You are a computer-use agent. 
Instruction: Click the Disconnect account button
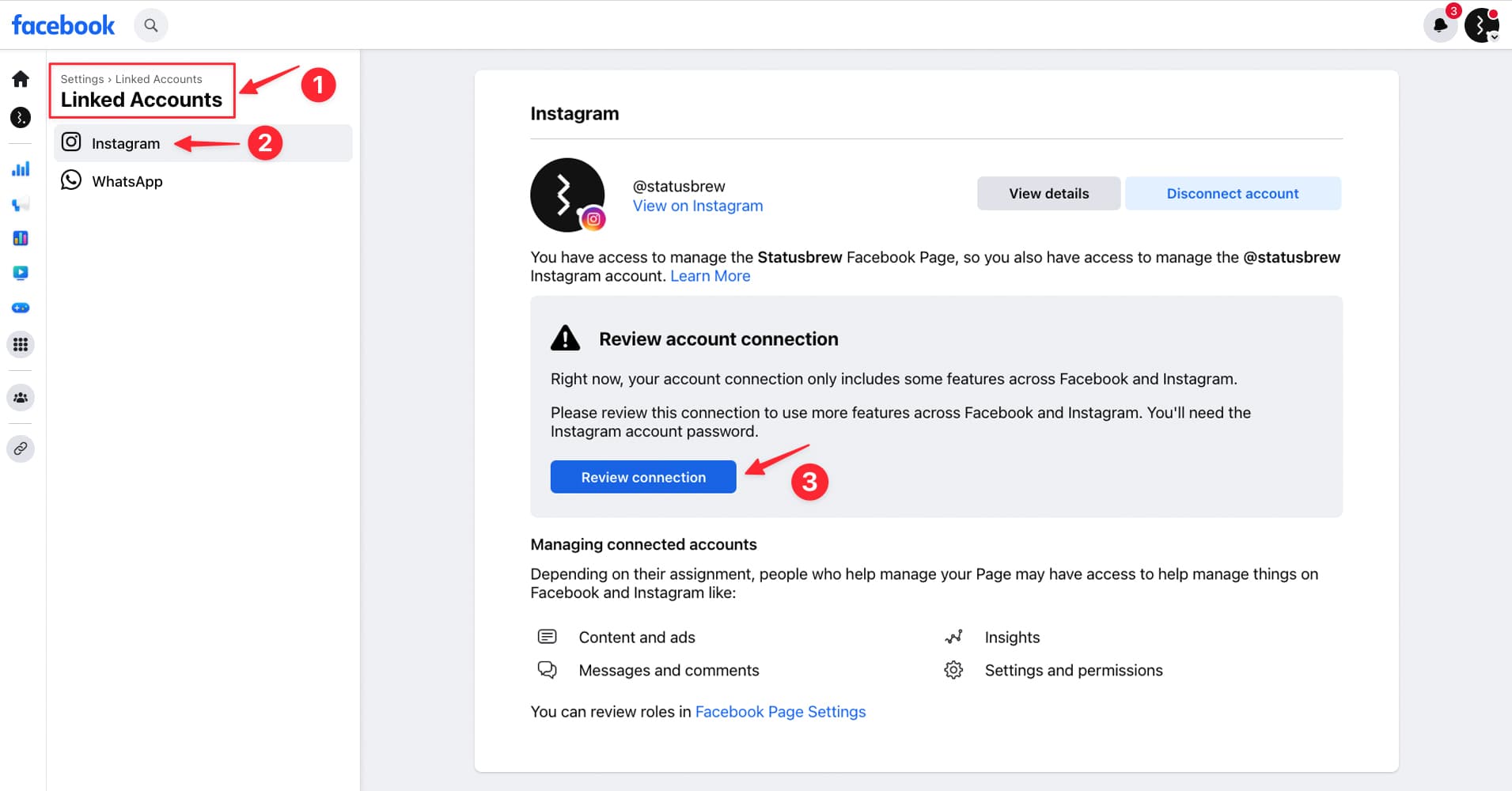coord(1233,194)
